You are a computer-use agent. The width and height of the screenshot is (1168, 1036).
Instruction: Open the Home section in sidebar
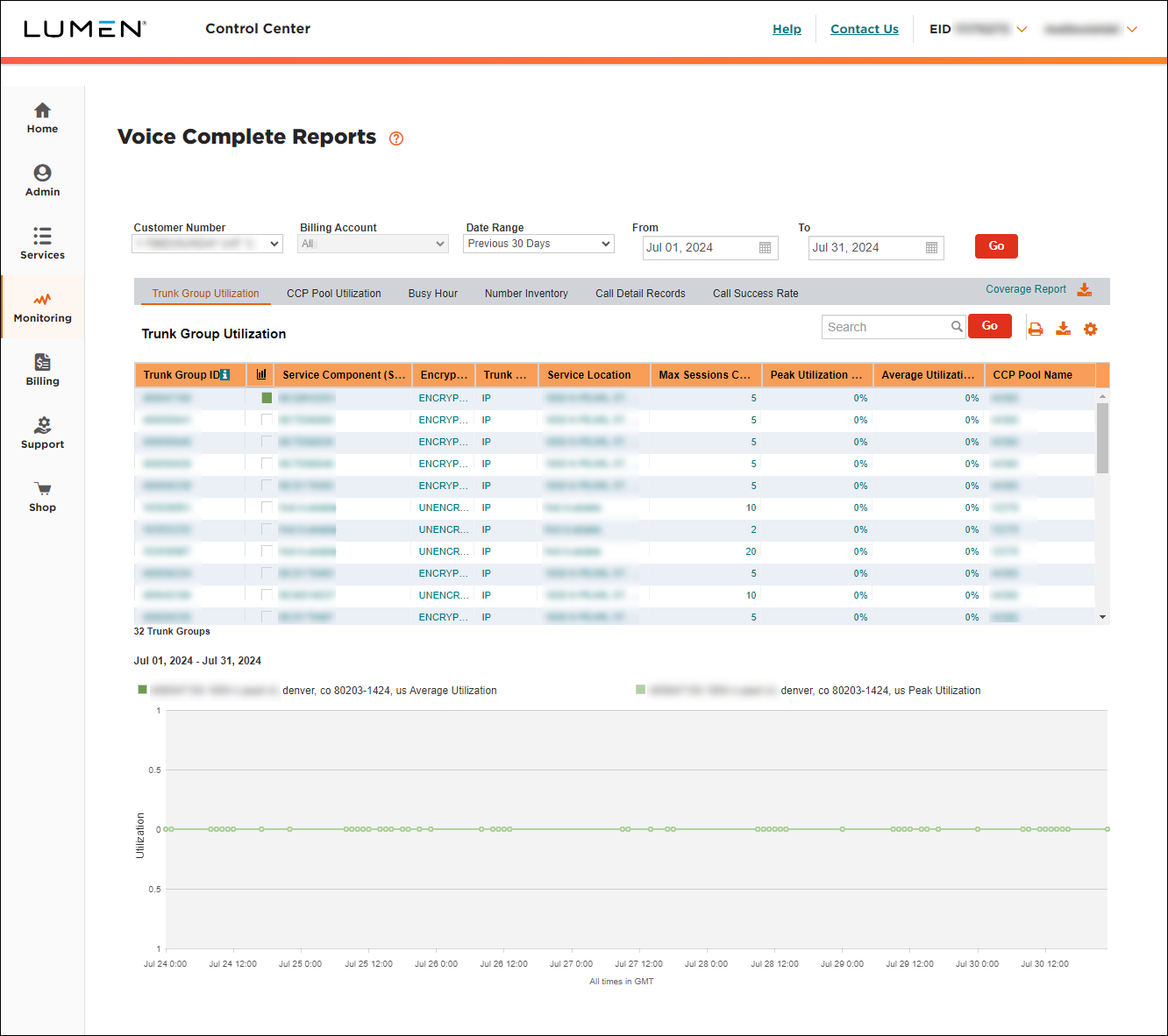(x=42, y=117)
